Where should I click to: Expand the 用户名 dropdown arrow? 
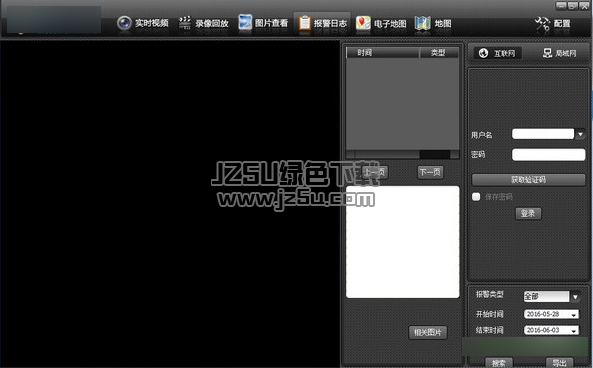coord(581,134)
